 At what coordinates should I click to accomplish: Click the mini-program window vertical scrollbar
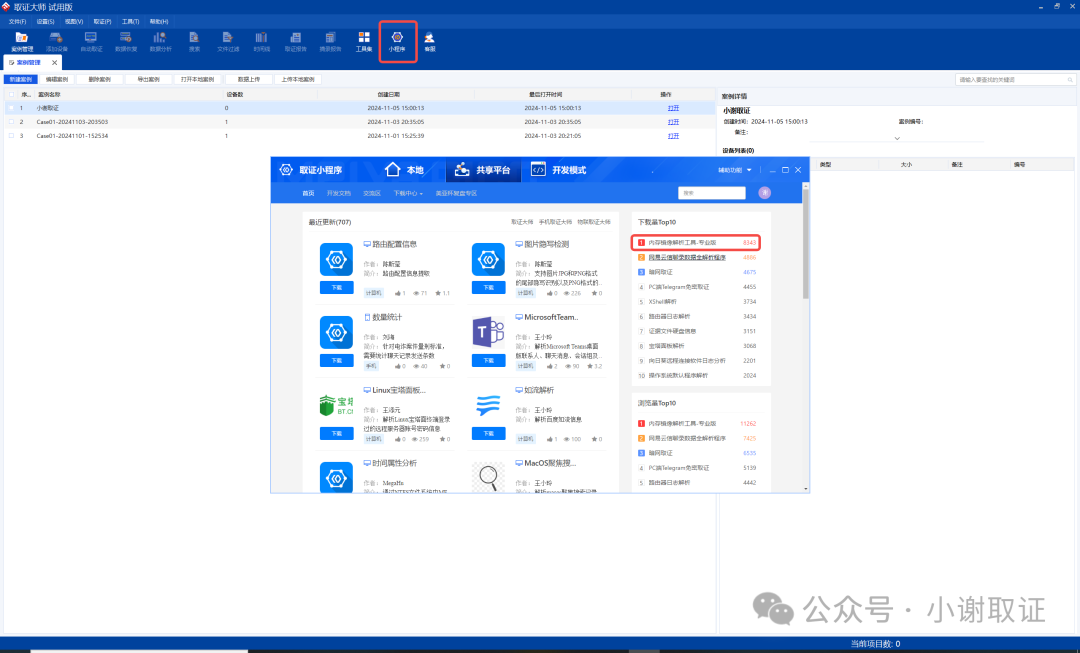(805, 241)
